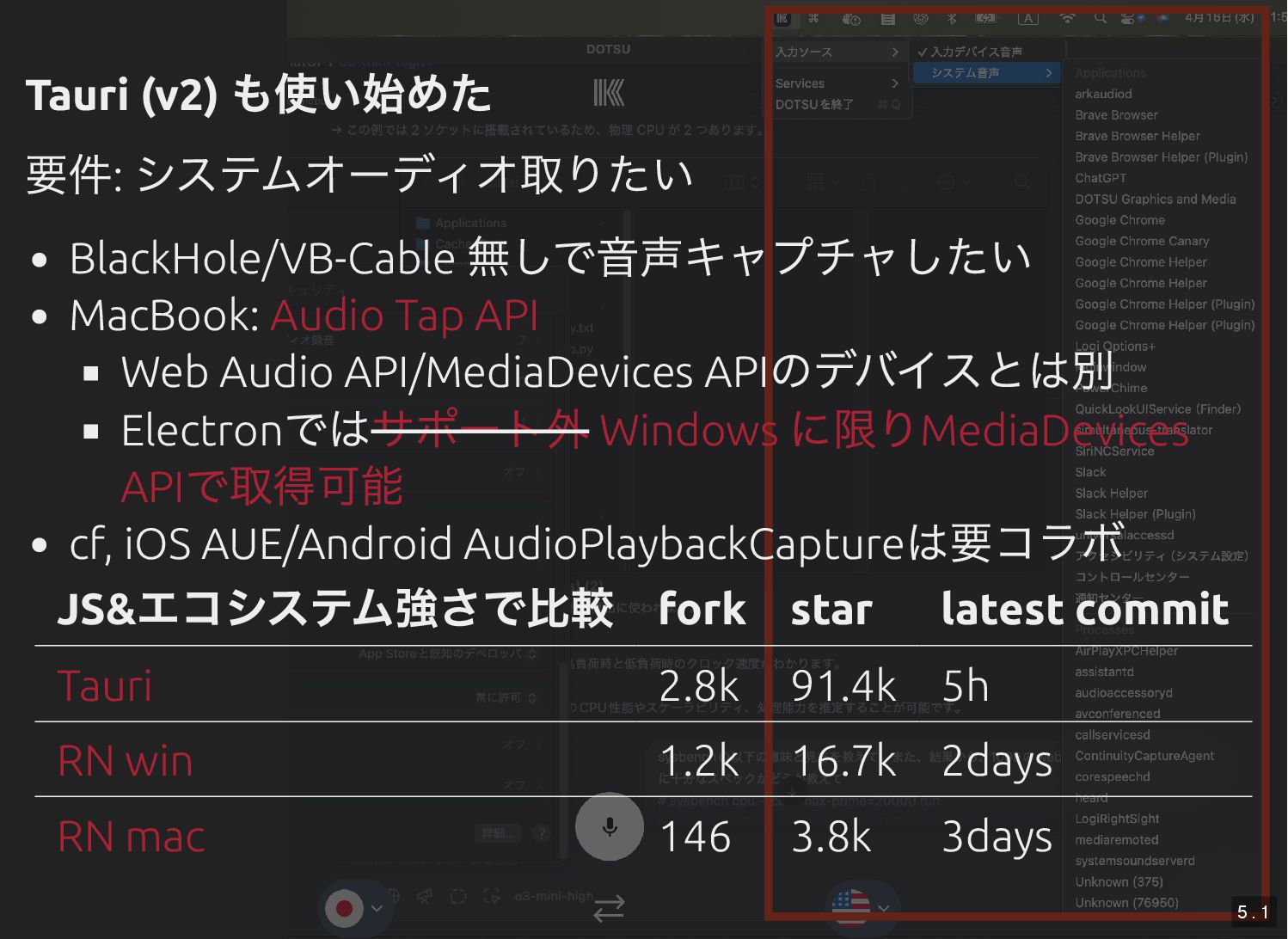Screen dimensions: 1288x939
Task: Select DOTSU Graphics and Media entry
Action: 1155,199
